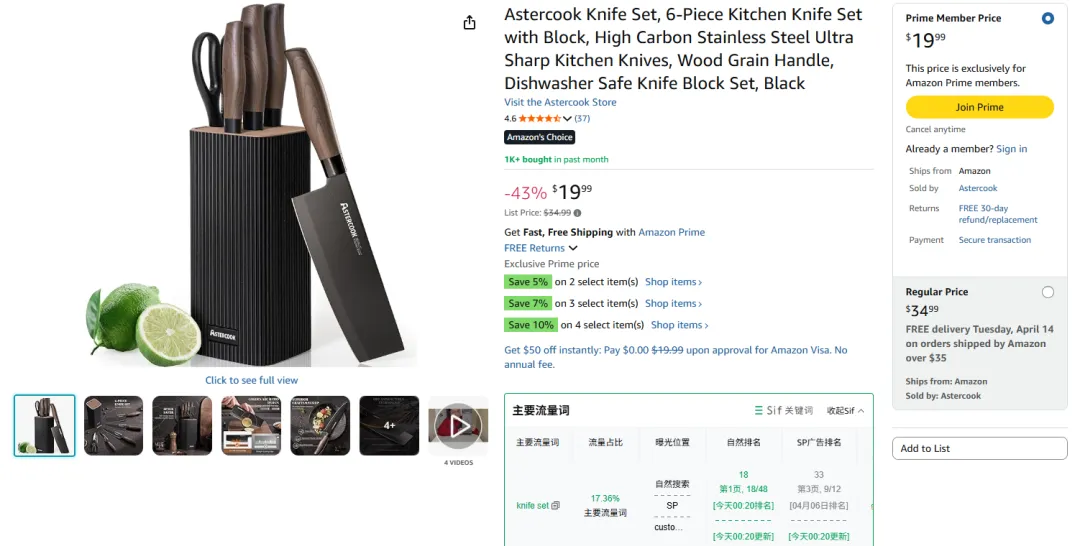Open the Sif keyword menu icon
The width and height of the screenshot is (1080, 546).
coord(759,411)
